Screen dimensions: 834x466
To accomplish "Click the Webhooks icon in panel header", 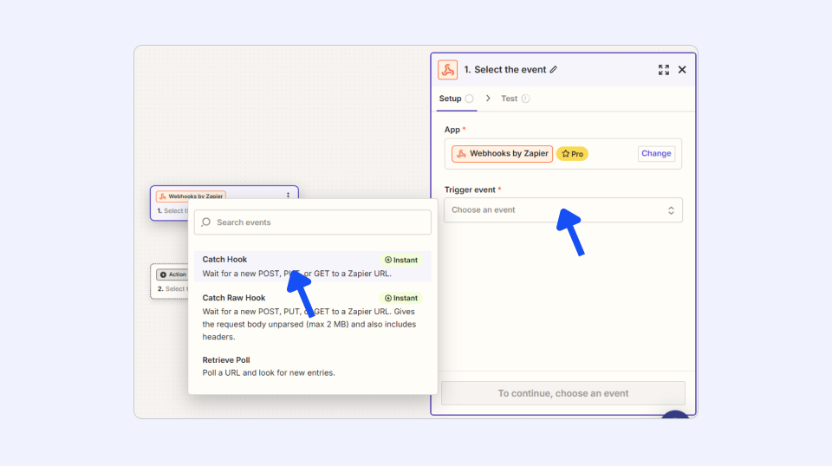I will 447,70.
